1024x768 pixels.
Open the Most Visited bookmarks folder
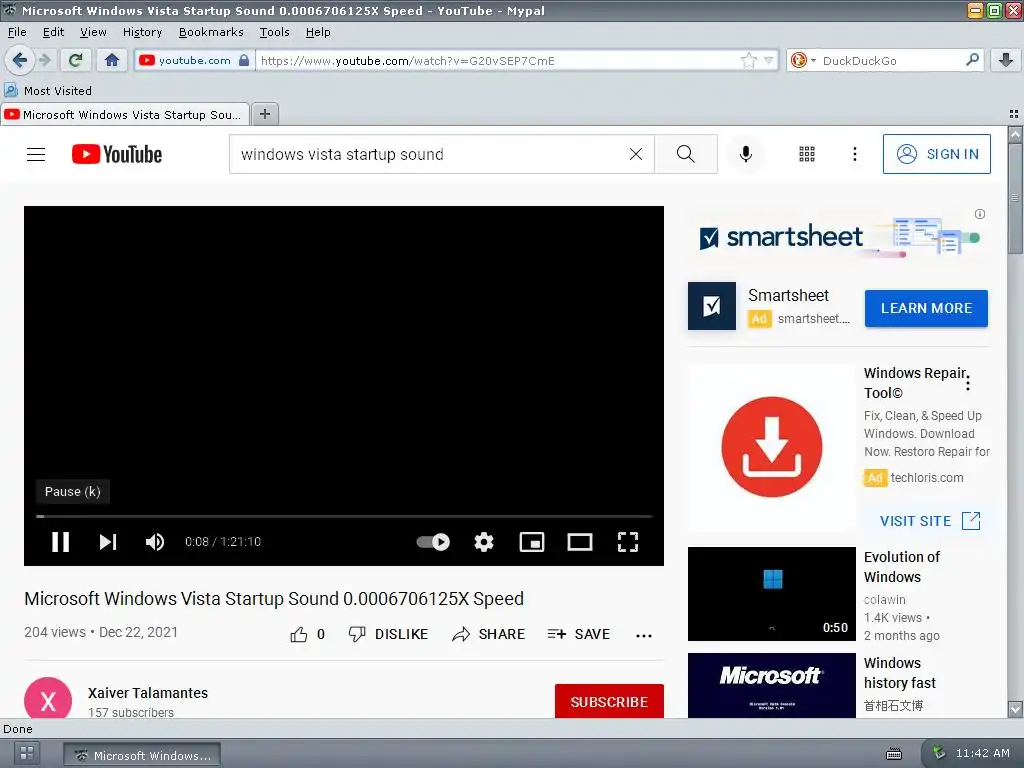(48, 91)
